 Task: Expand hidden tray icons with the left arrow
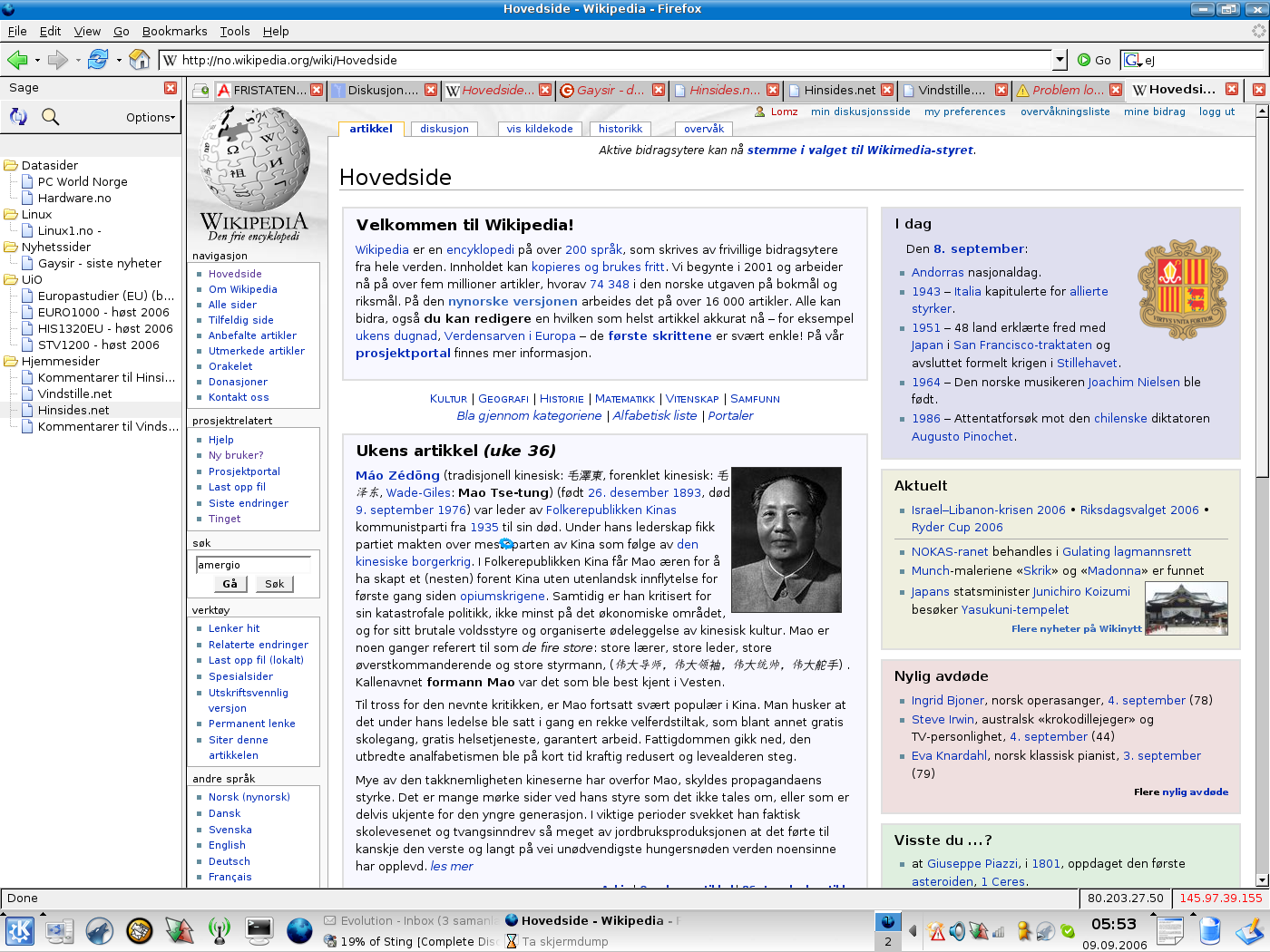tap(913, 931)
